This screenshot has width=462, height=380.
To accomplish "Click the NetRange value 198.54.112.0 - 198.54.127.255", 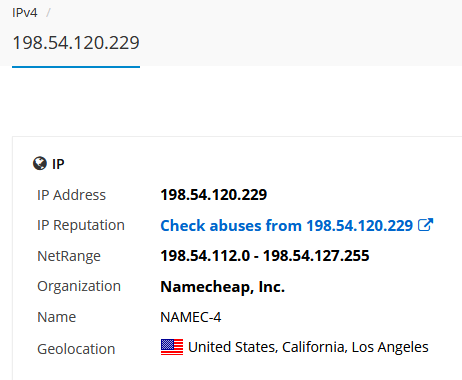I will (x=265, y=256).
